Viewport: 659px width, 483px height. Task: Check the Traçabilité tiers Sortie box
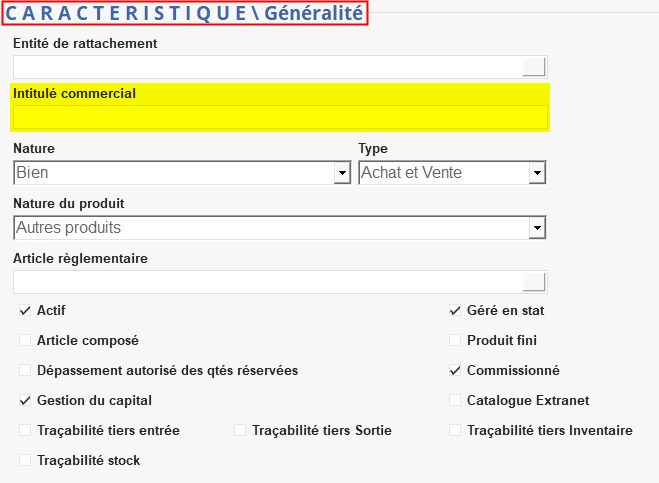click(240, 431)
